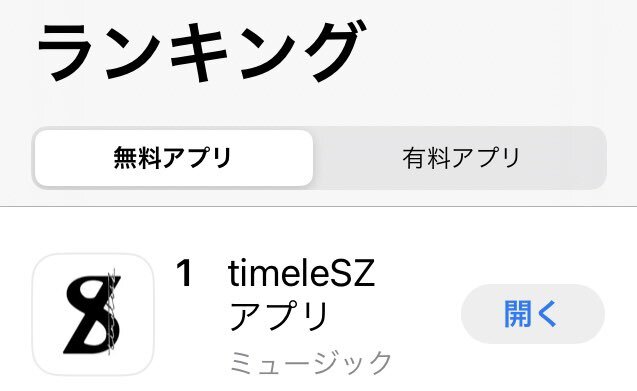Click the ランキング page heading
This screenshot has height=391, width=637.
202,51
